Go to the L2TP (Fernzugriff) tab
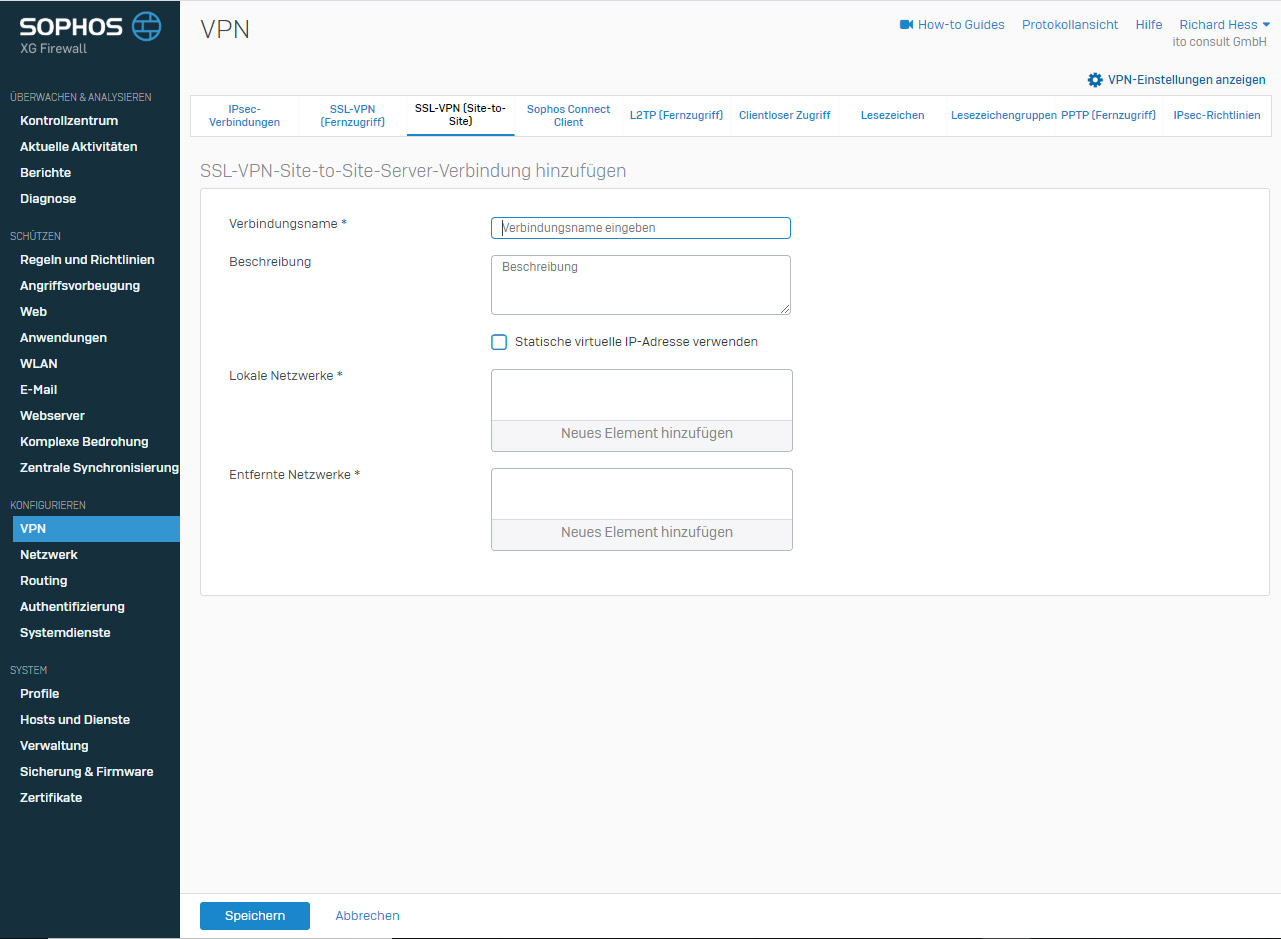The image size is (1281, 939). [676, 116]
